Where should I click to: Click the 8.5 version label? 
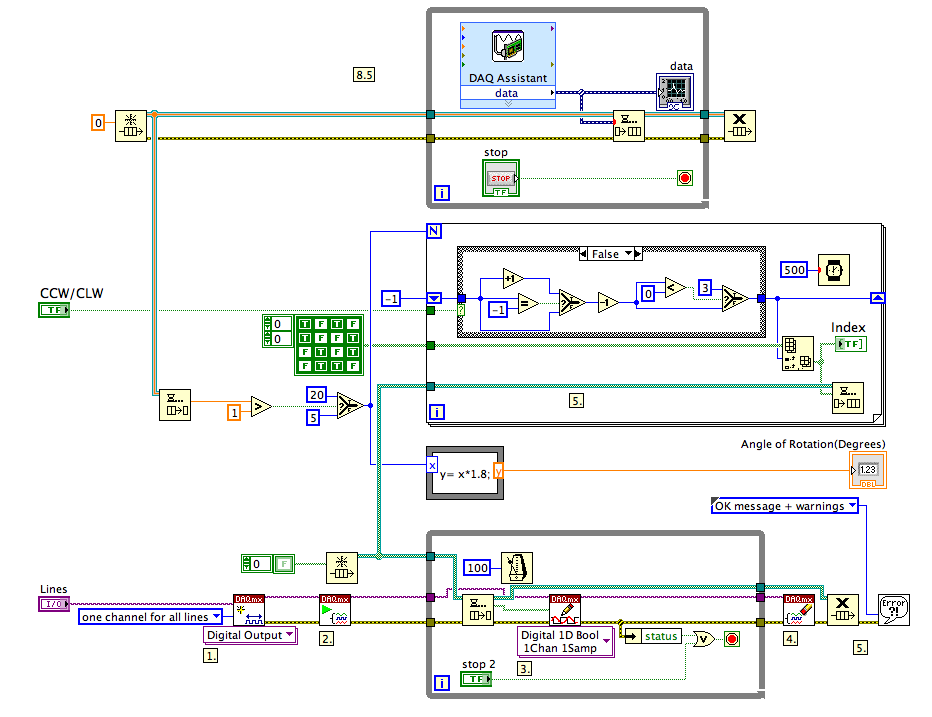(364, 74)
